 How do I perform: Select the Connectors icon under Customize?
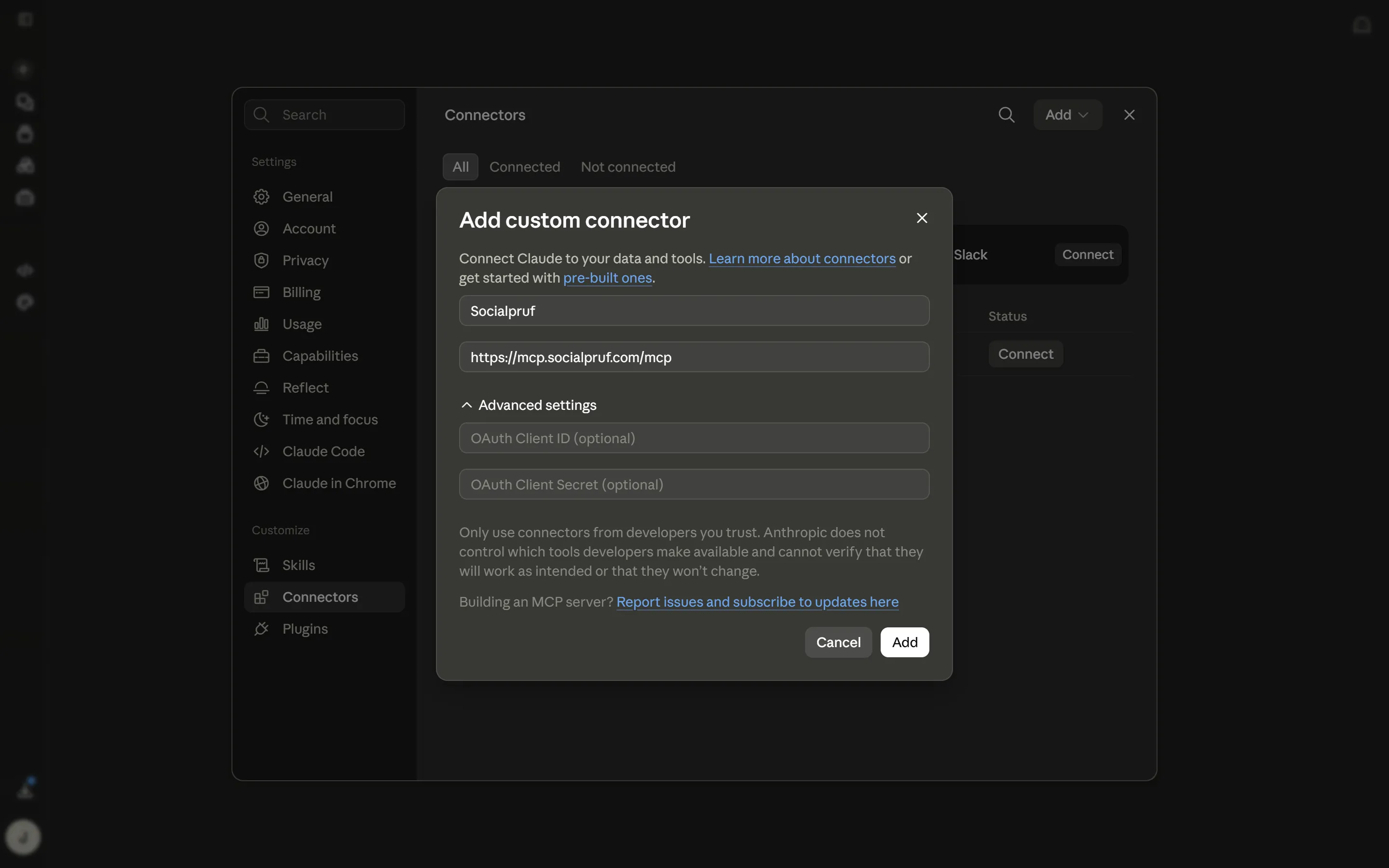[x=261, y=597]
